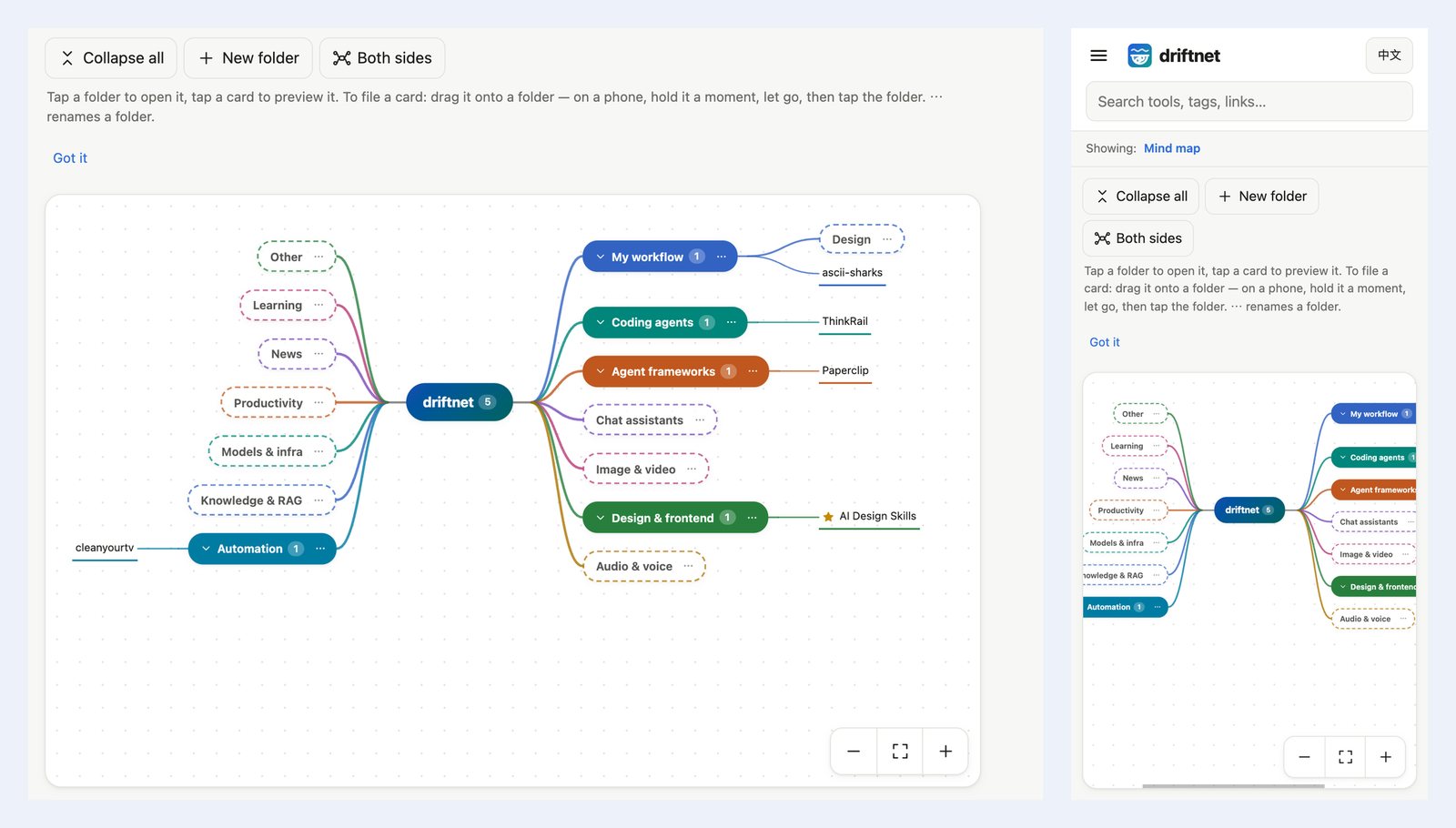Click Collapse all in the mobile panel

1141,197
